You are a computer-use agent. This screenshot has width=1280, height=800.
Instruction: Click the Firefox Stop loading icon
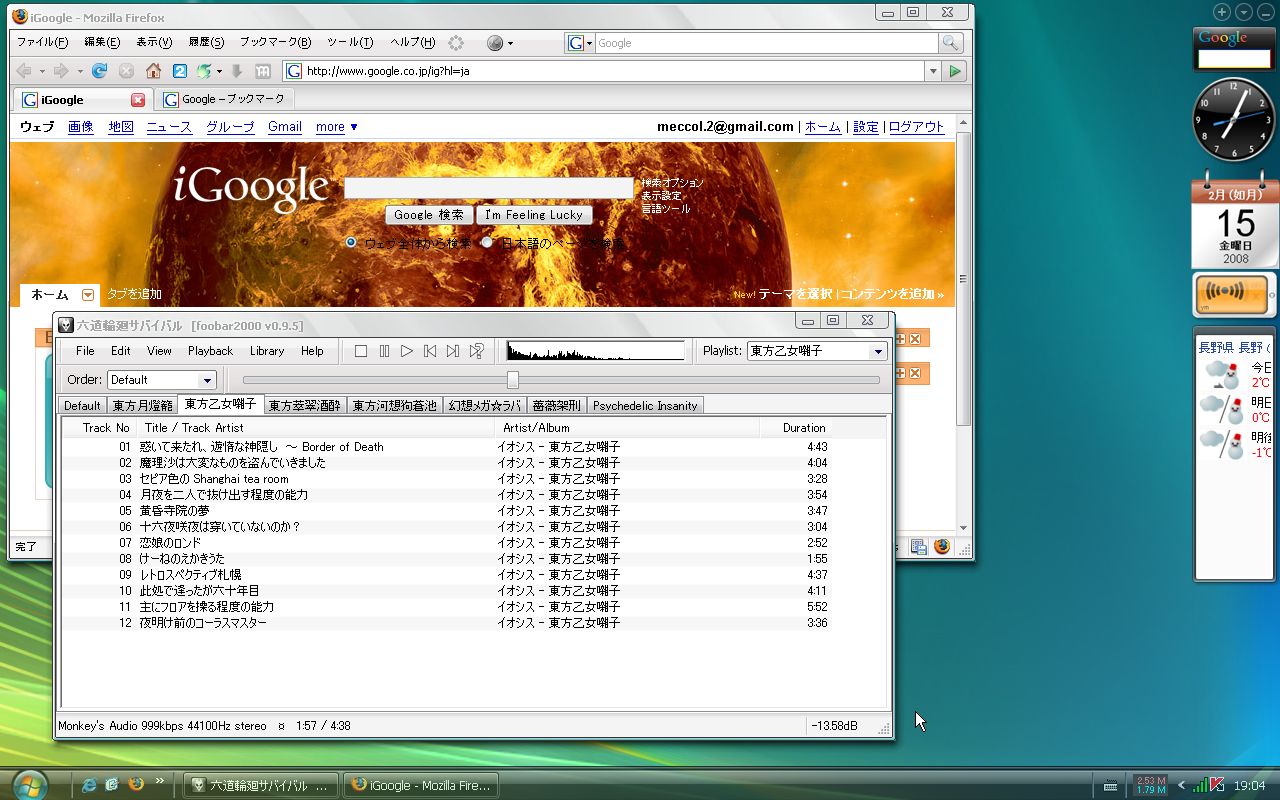(x=126, y=71)
